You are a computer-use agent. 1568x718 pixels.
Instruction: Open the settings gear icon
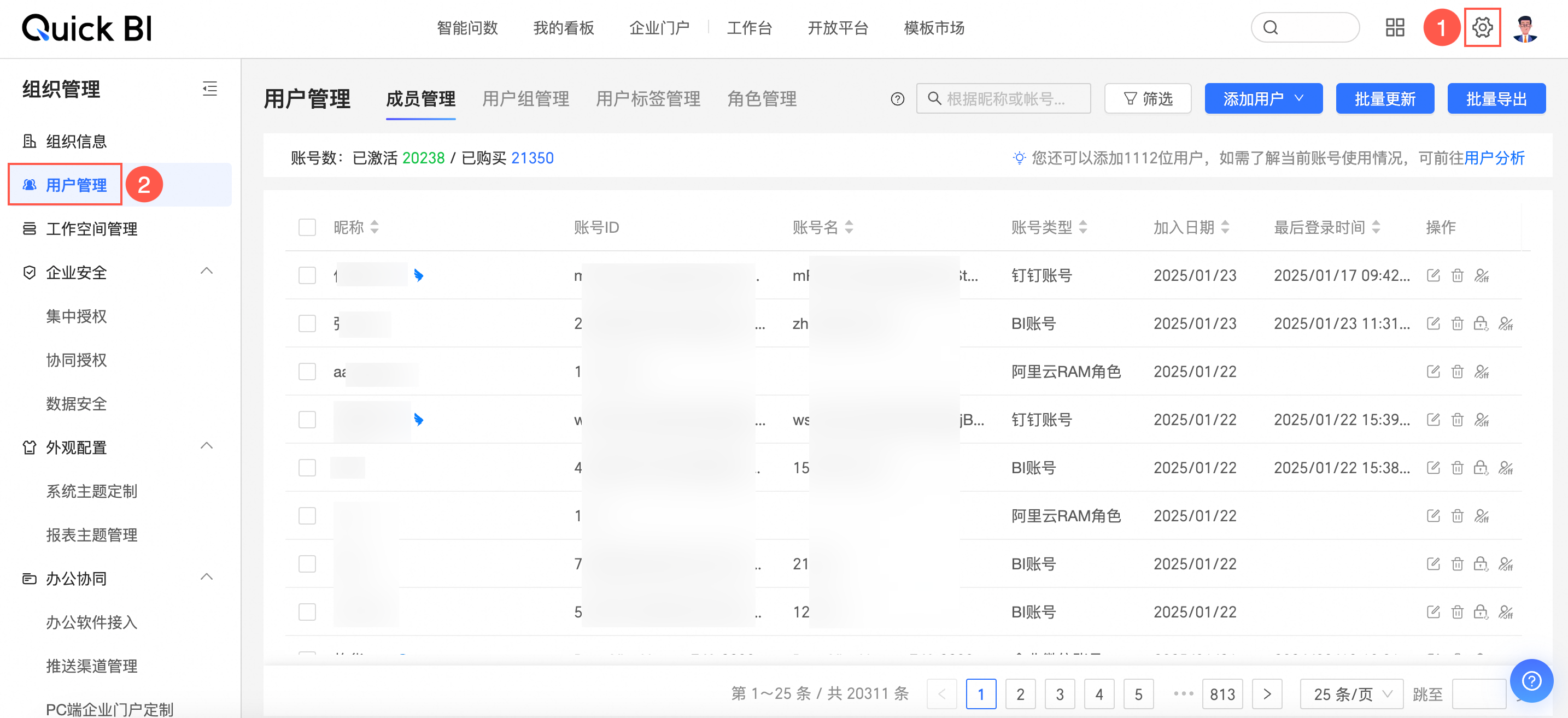coord(1482,27)
